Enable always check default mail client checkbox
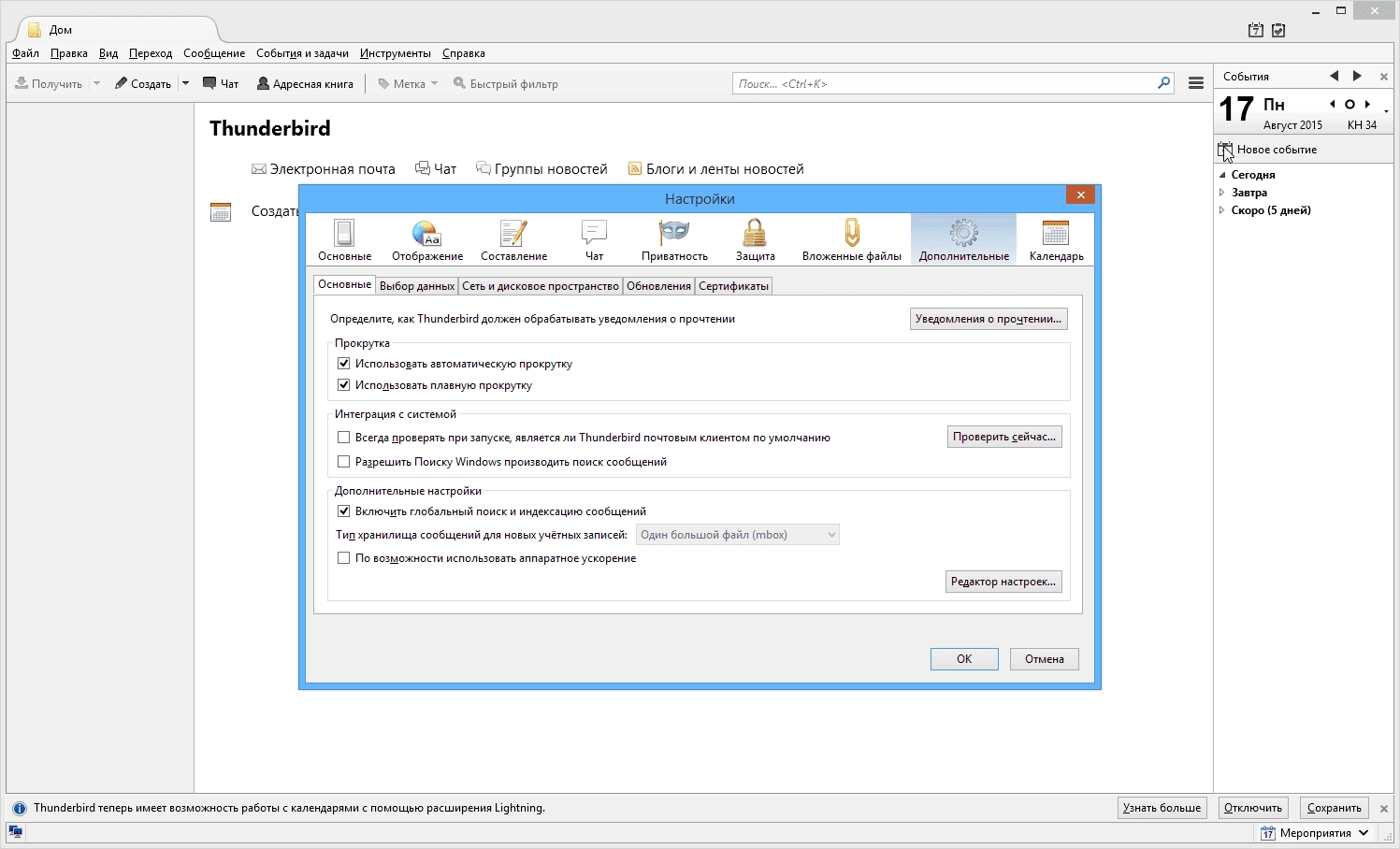This screenshot has height=849, width=1400. [343, 438]
